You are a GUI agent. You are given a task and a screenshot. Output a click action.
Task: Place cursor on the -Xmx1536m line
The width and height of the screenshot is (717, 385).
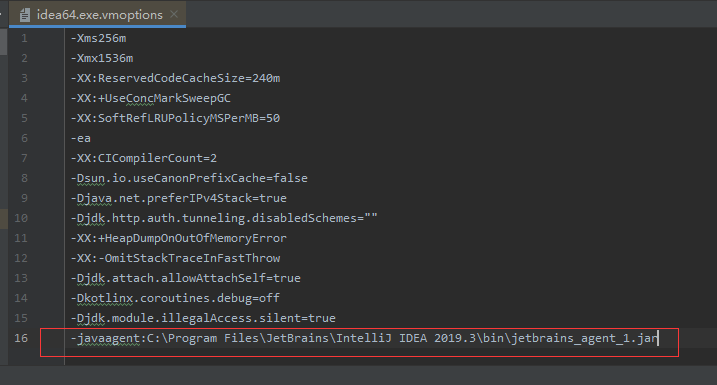click(102, 59)
